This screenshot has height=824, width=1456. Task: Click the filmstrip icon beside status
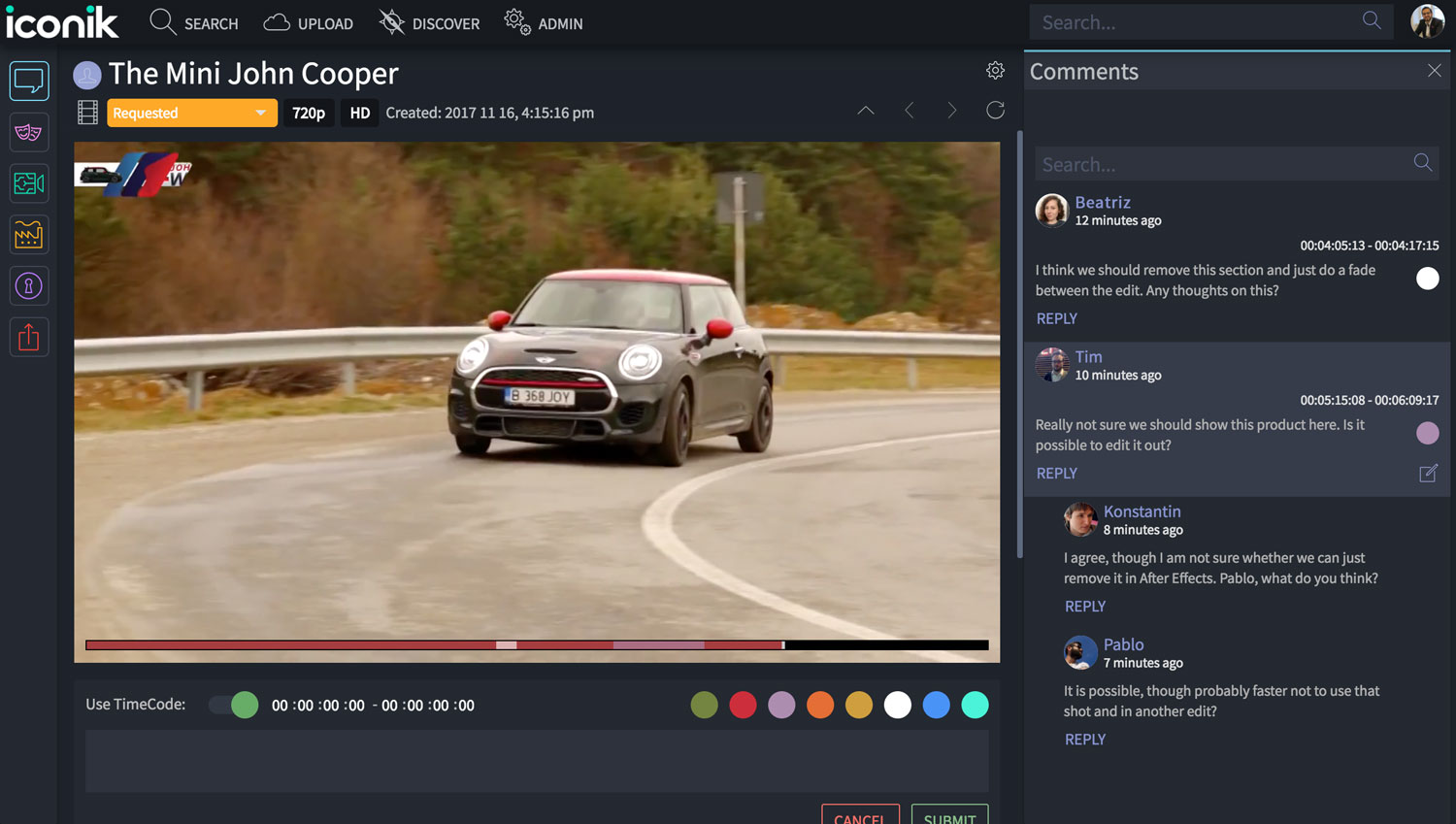click(87, 113)
